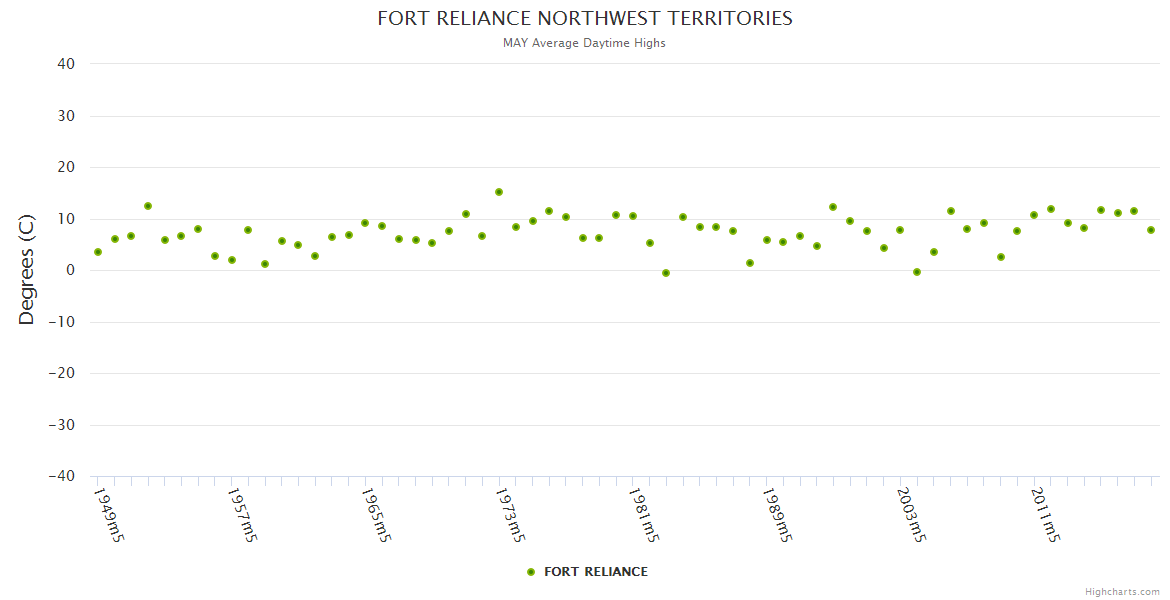Click the Degrees (C) y-axis title
1170x600 pixels.
click(x=27, y=270)
